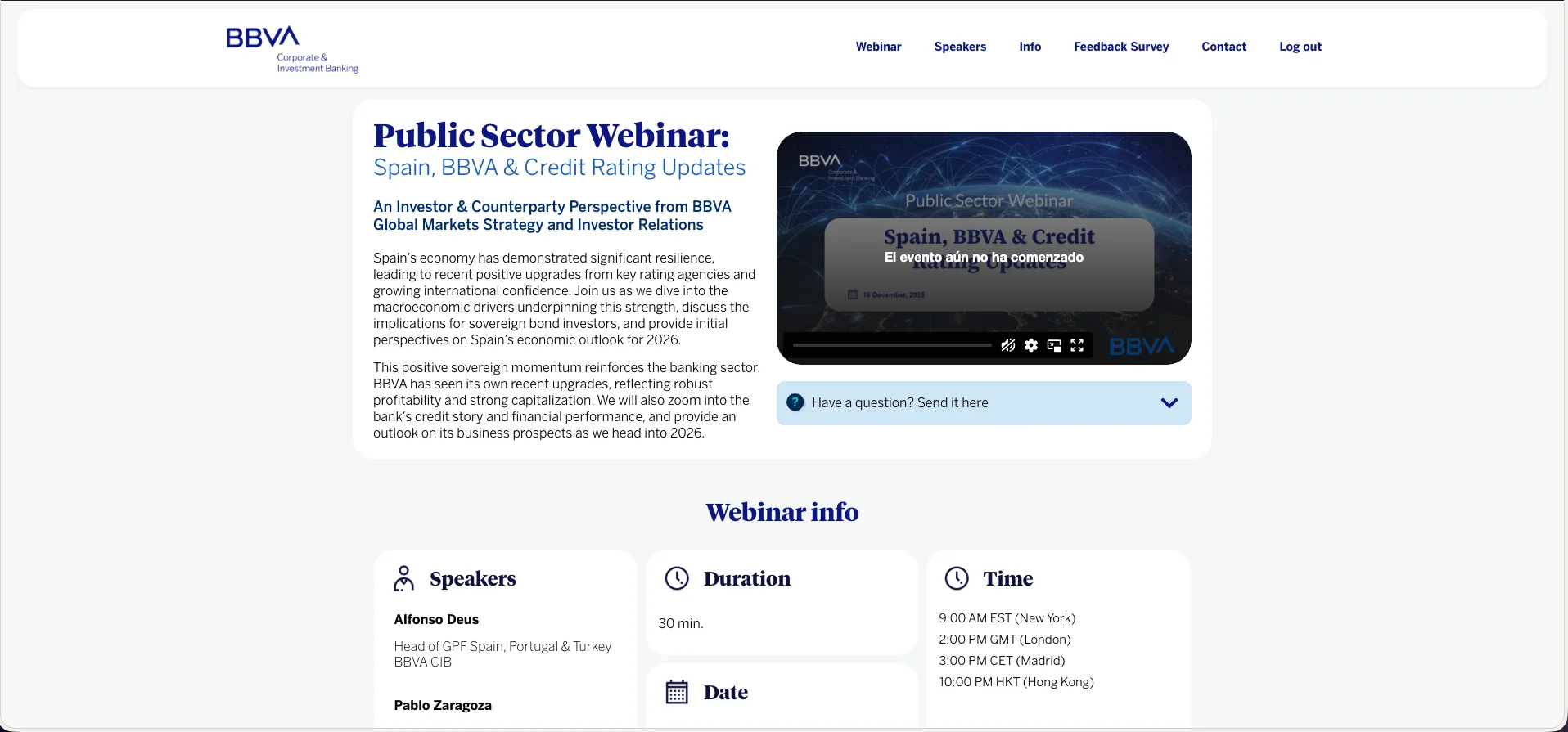Click the video player settings gear
This screenshot has width=1568, height=732.
pos(1031,345)
